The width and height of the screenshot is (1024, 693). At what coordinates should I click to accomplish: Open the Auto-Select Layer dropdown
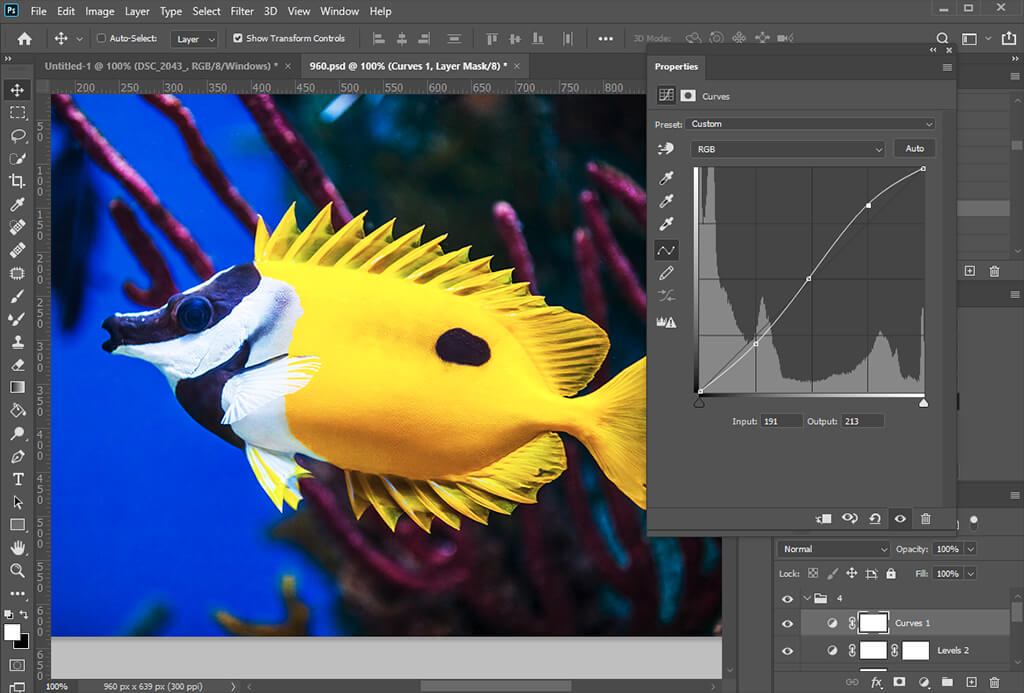pos(194,39)
